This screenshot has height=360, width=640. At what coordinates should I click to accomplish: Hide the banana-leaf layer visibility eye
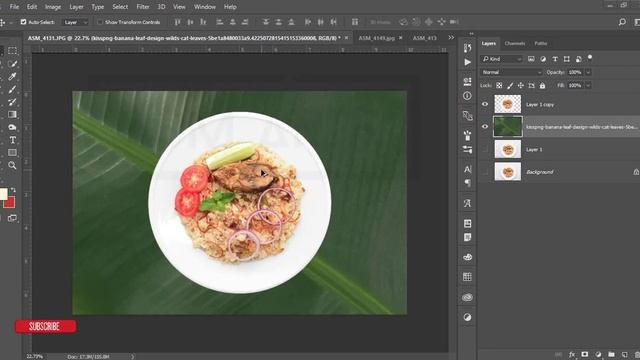(485, 127)
